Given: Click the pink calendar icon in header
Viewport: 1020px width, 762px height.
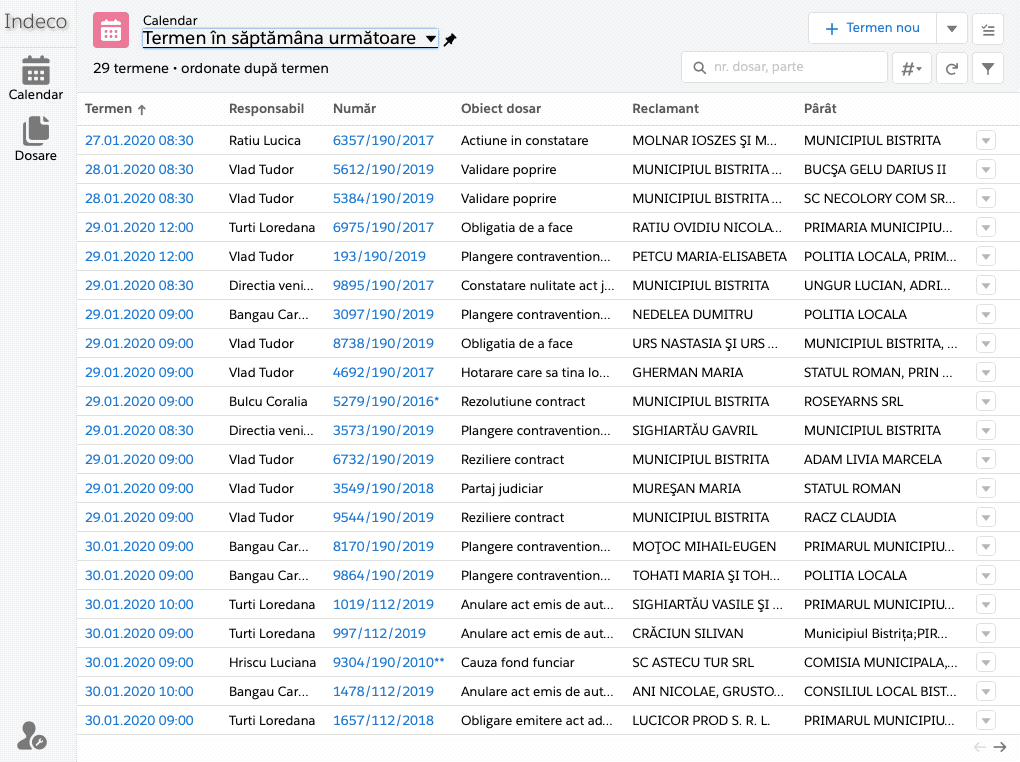Looking at the screenshot, I should coord(111,29).
